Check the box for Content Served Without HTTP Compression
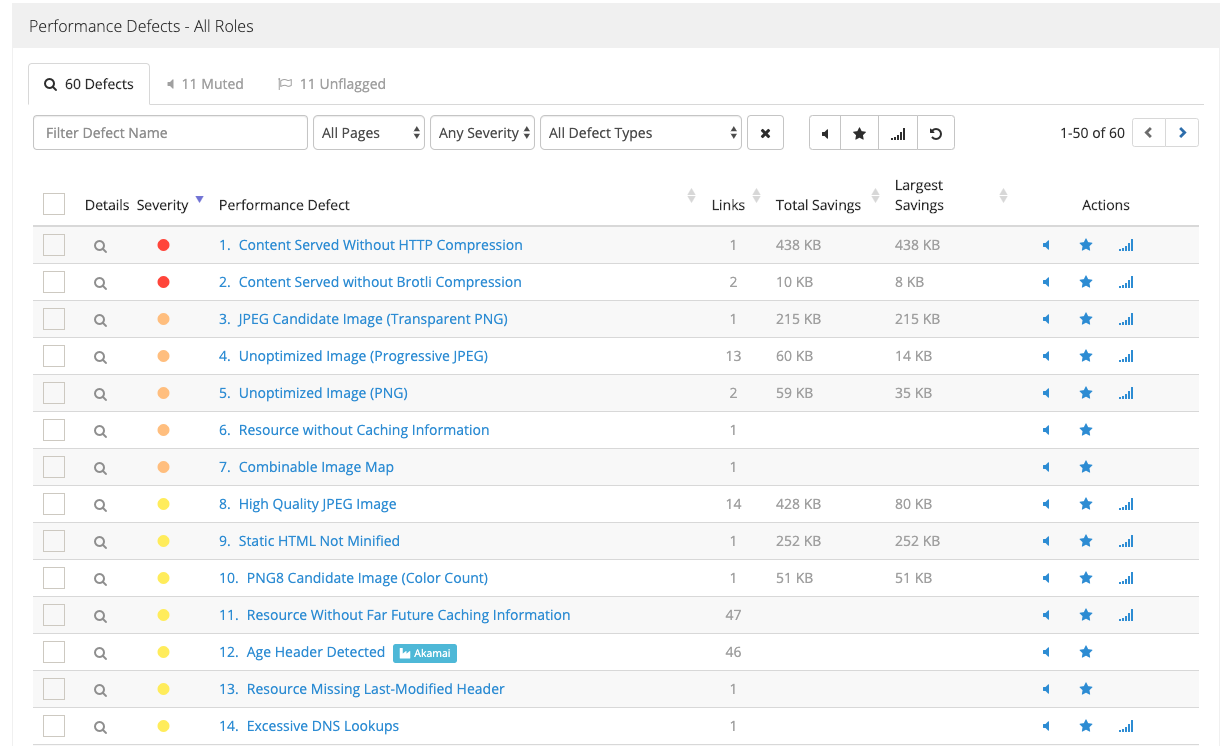The width and height of the screenshot is (1222, 746). (54, 245)
